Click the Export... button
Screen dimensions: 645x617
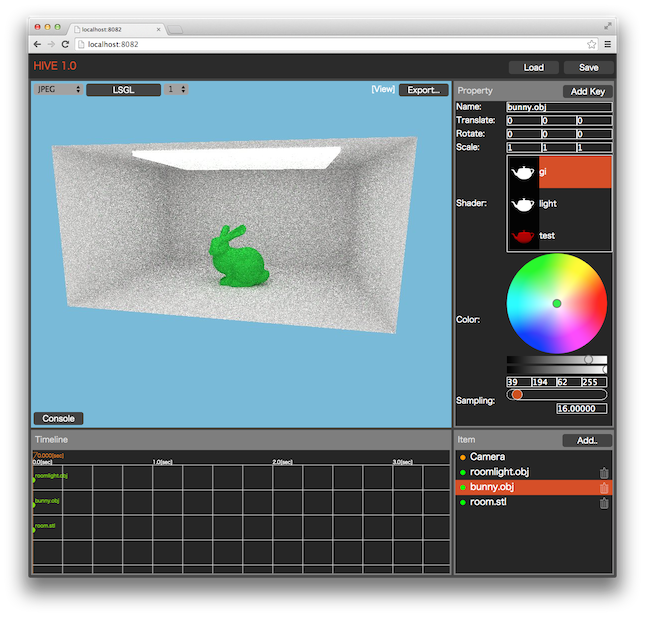[424, 90]
